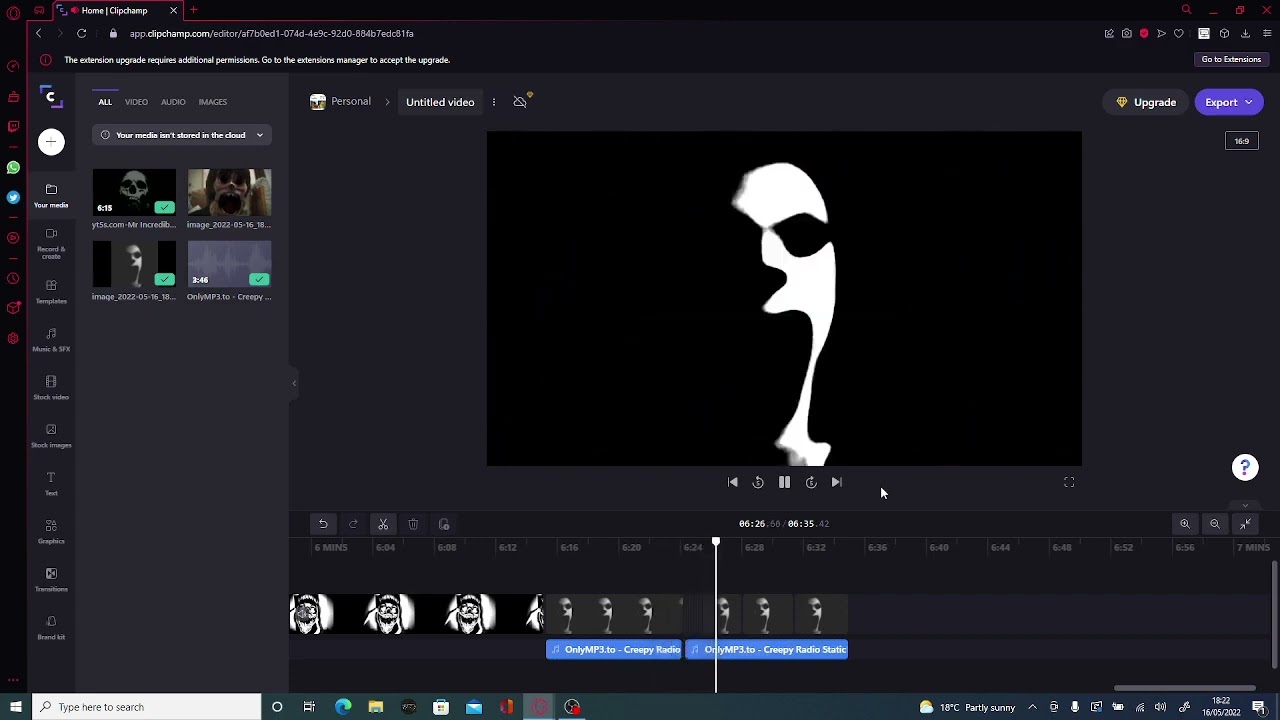This screenshot has height=720, width=1280.
Task: Select the Mr Incredible video thumbnail
Action: point(134,192)
